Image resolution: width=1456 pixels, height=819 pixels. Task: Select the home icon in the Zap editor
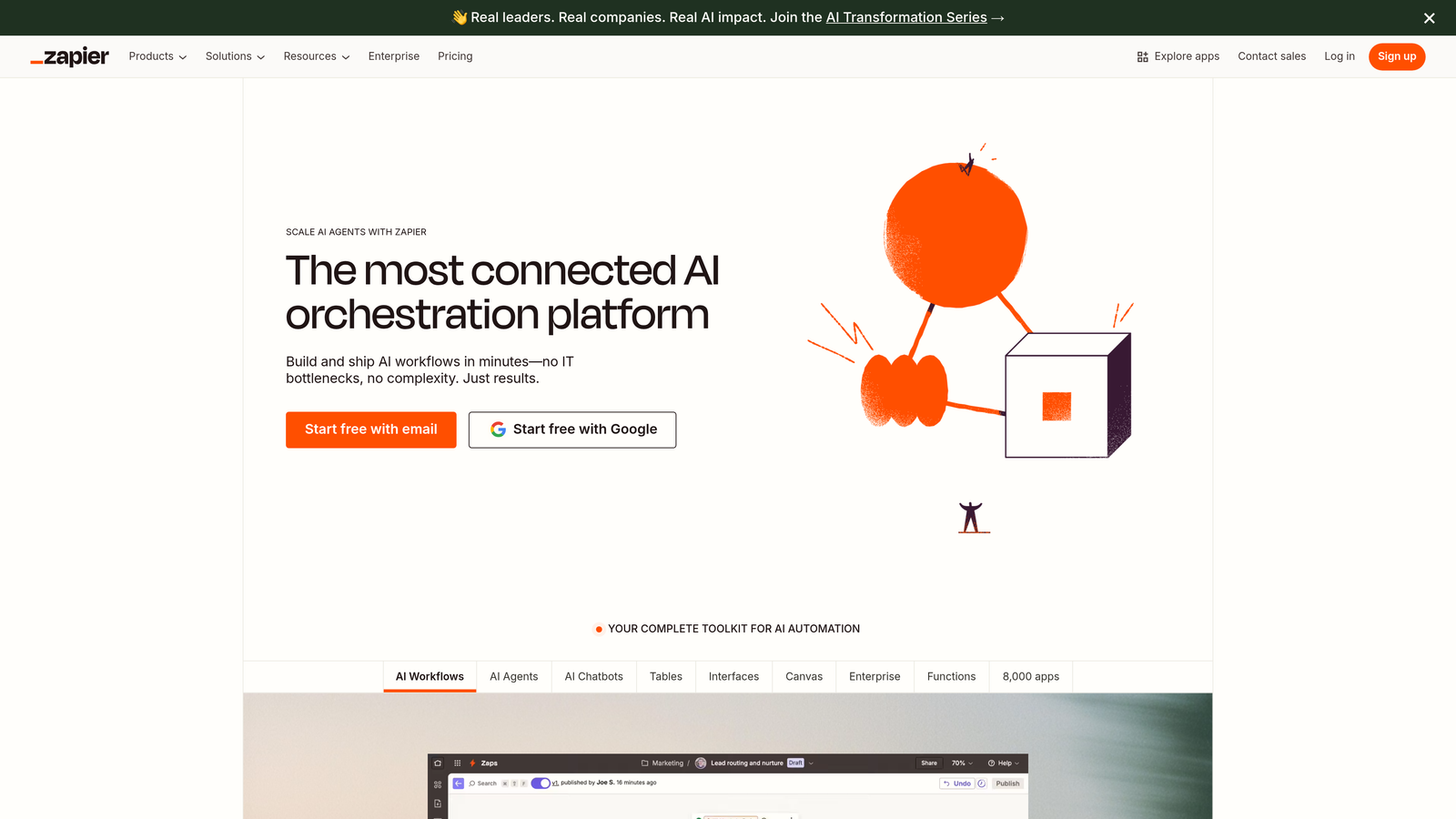tap(438, 763)
